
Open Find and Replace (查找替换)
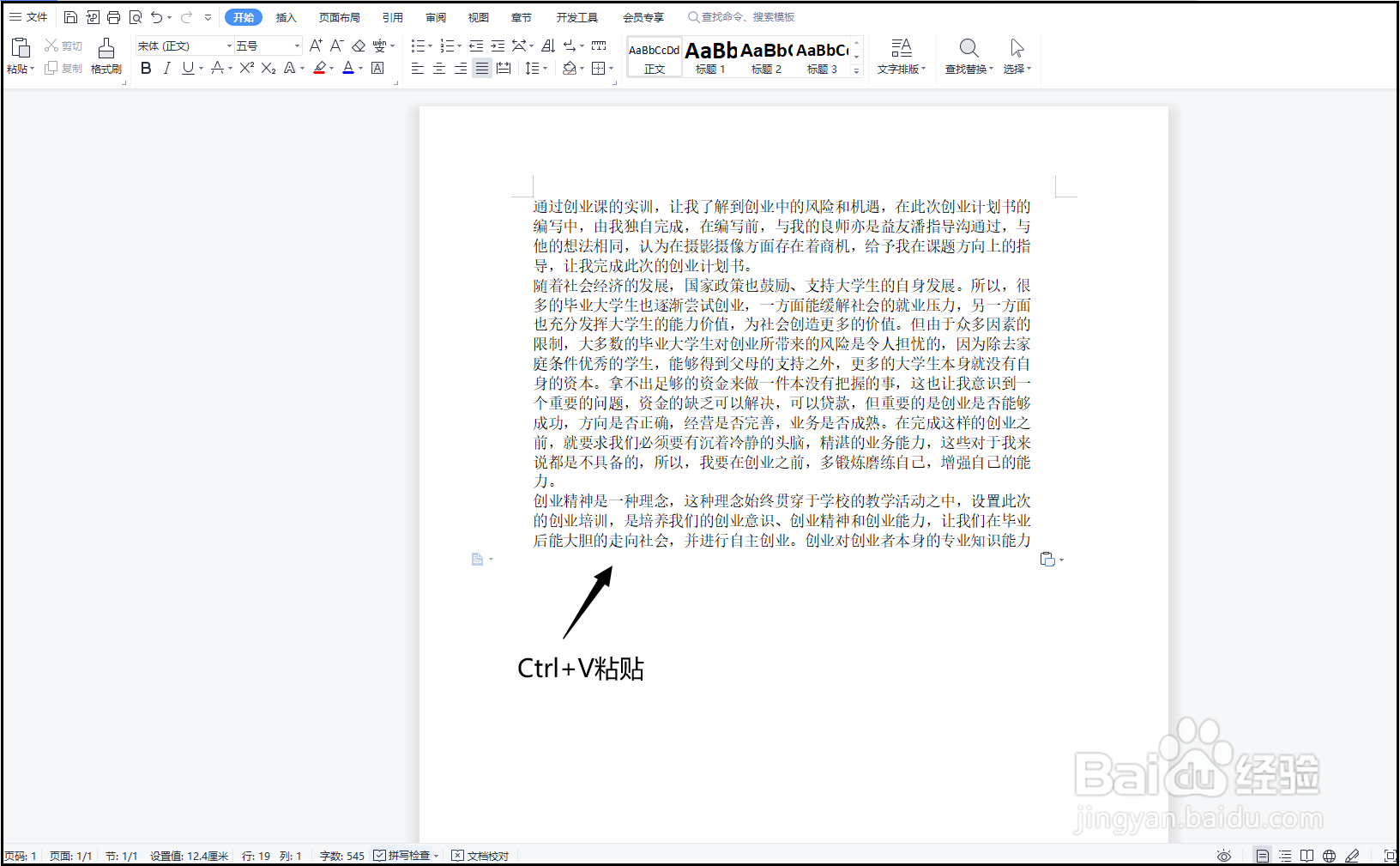point(968,57)
